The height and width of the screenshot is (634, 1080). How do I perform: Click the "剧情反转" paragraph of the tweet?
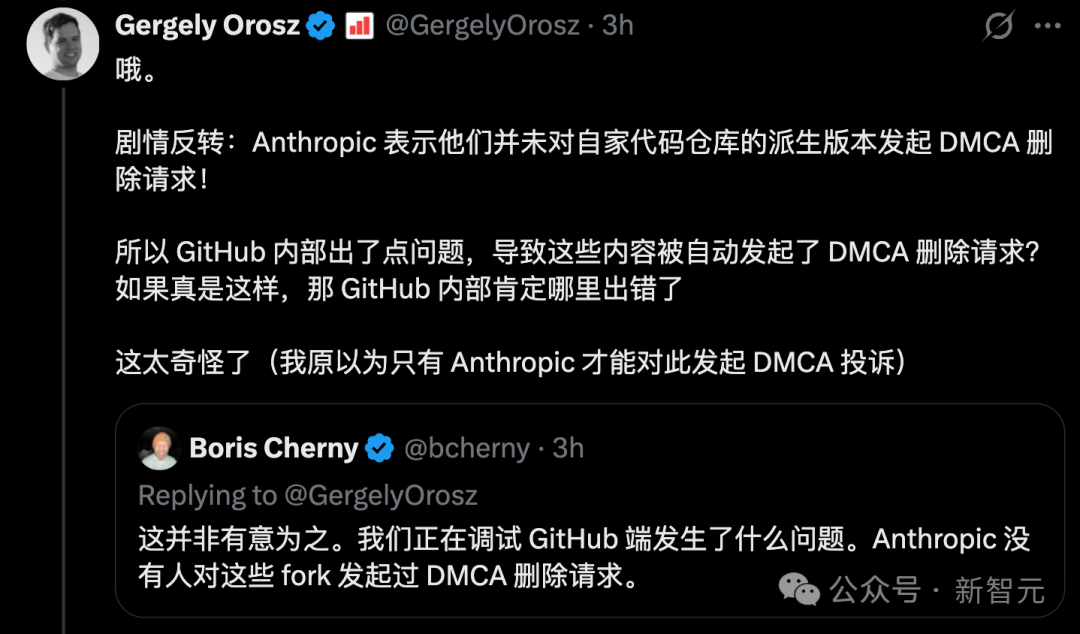pyautogui.click(x=583, y=162)
